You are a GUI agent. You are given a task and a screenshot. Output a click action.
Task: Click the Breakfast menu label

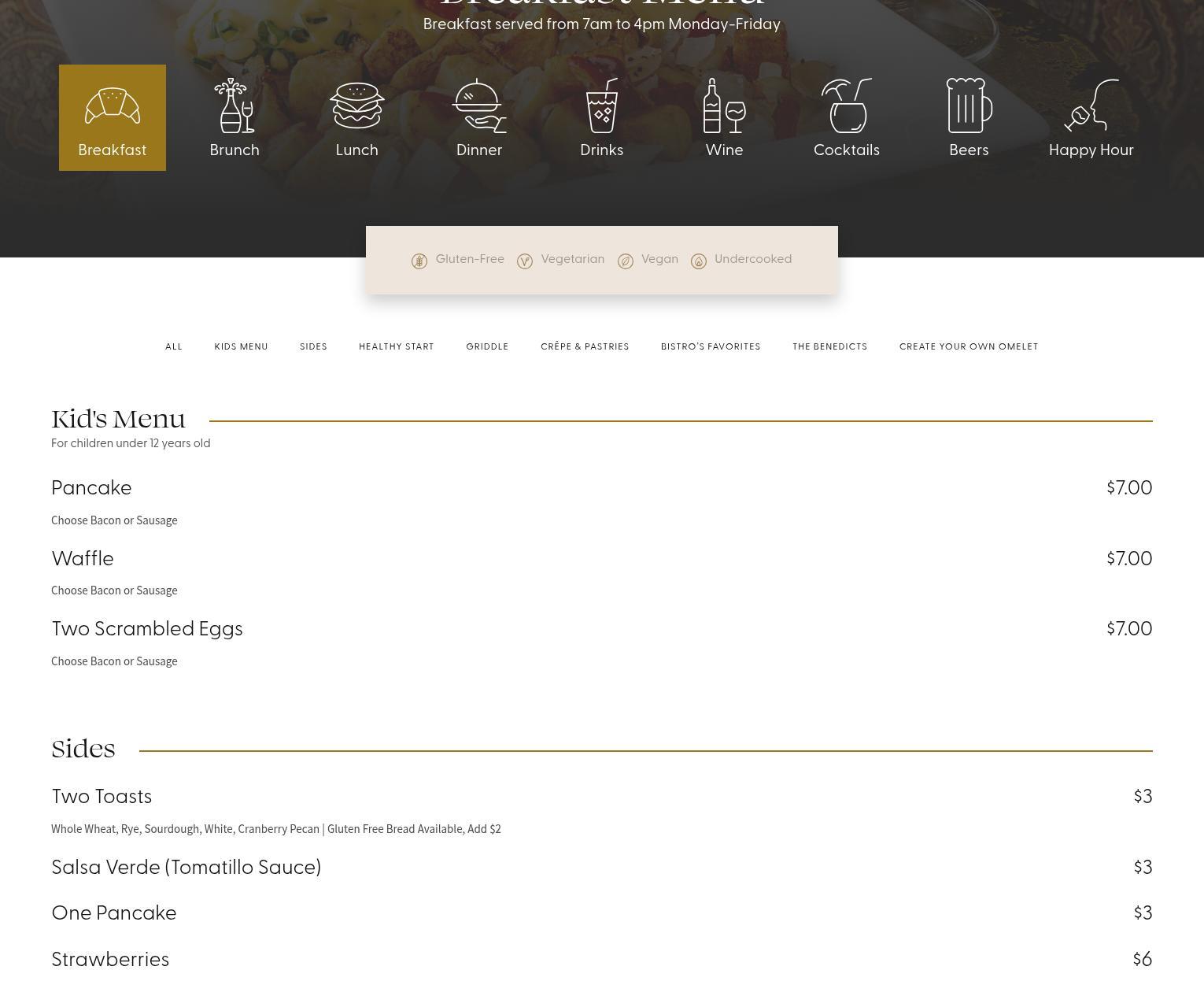(113, 150)
